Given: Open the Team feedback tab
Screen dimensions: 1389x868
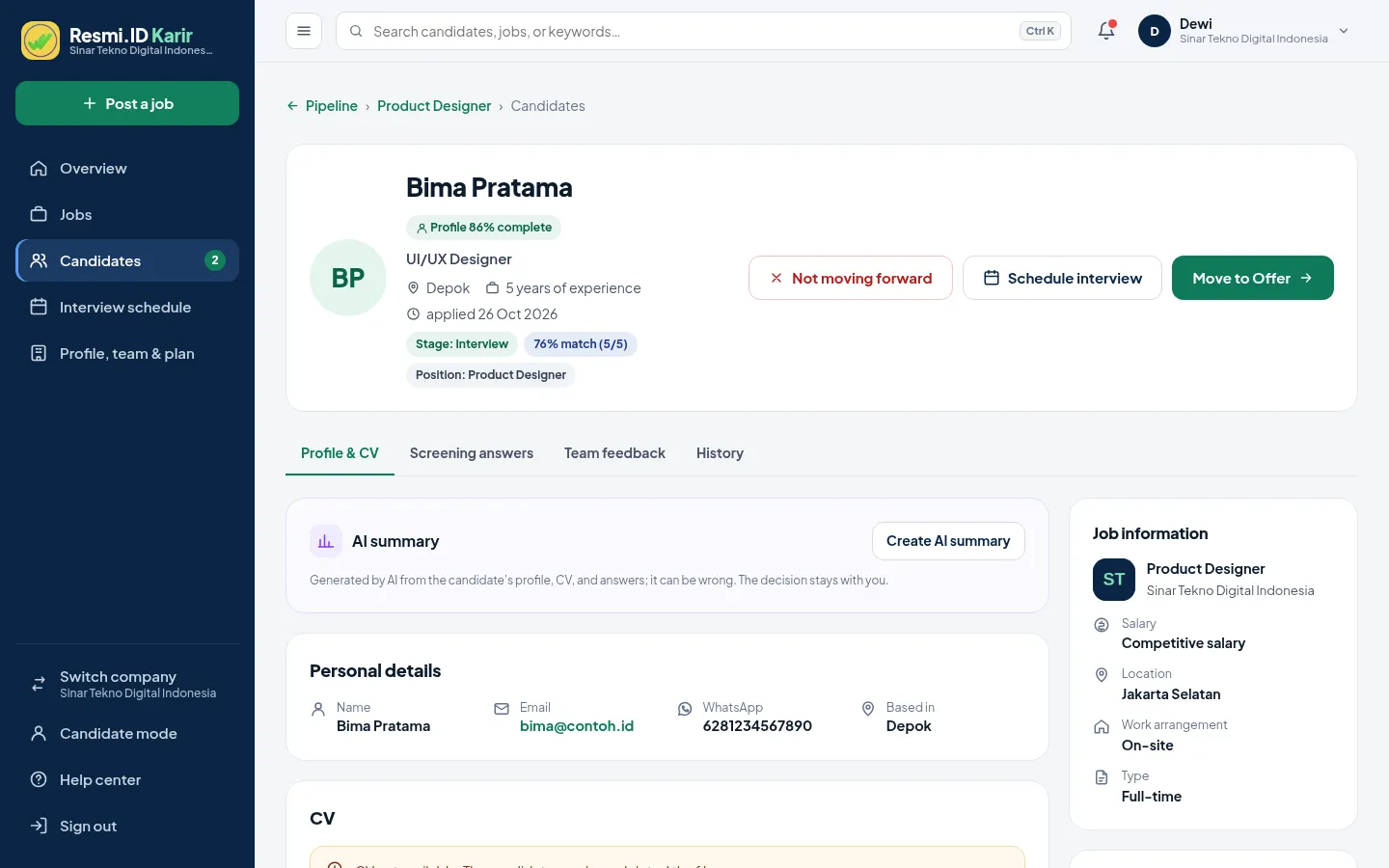Looking at the screenshot, I should tap(614, 453).
